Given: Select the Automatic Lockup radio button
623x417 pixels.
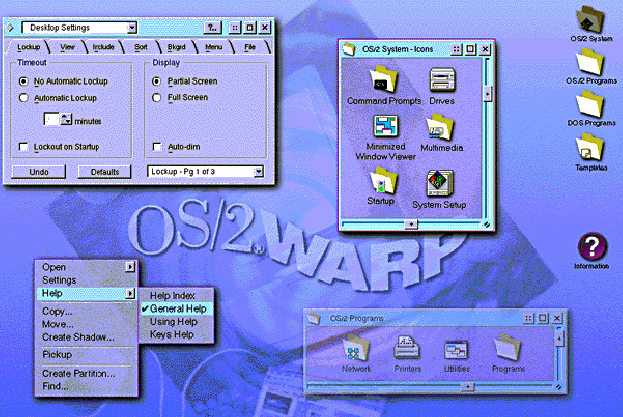Looking at the screenshot, I should [x=24, y=98].
